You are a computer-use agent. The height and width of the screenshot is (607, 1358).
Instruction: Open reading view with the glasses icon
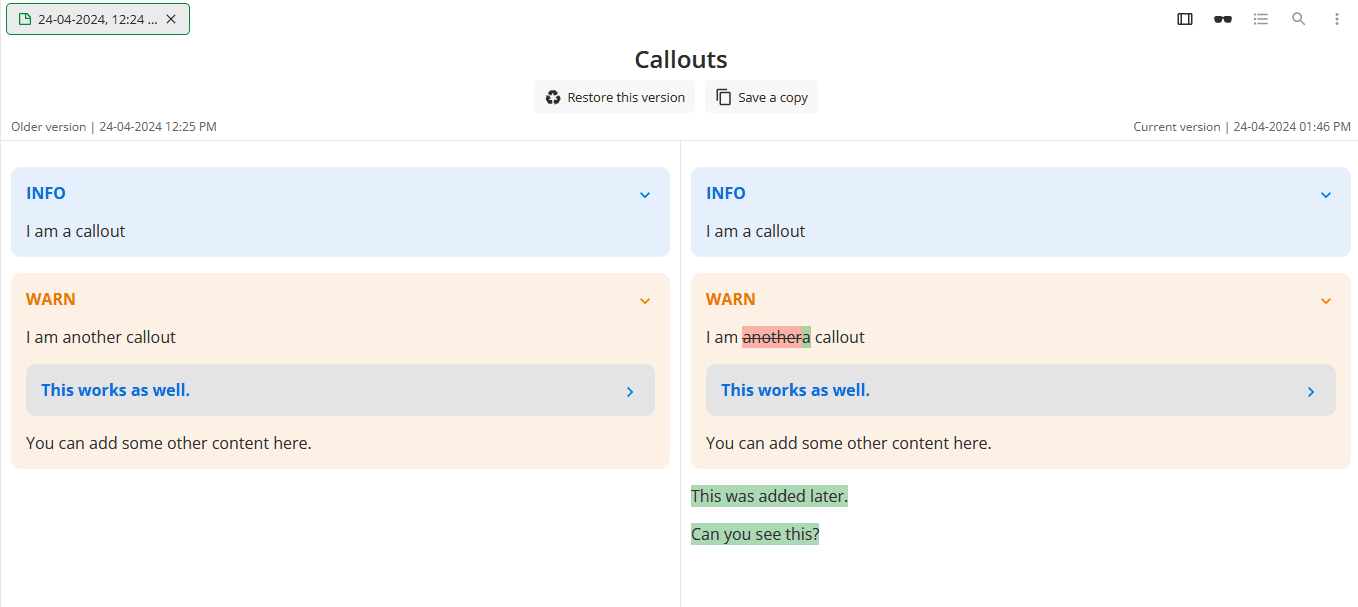(x=1222, y=18)
